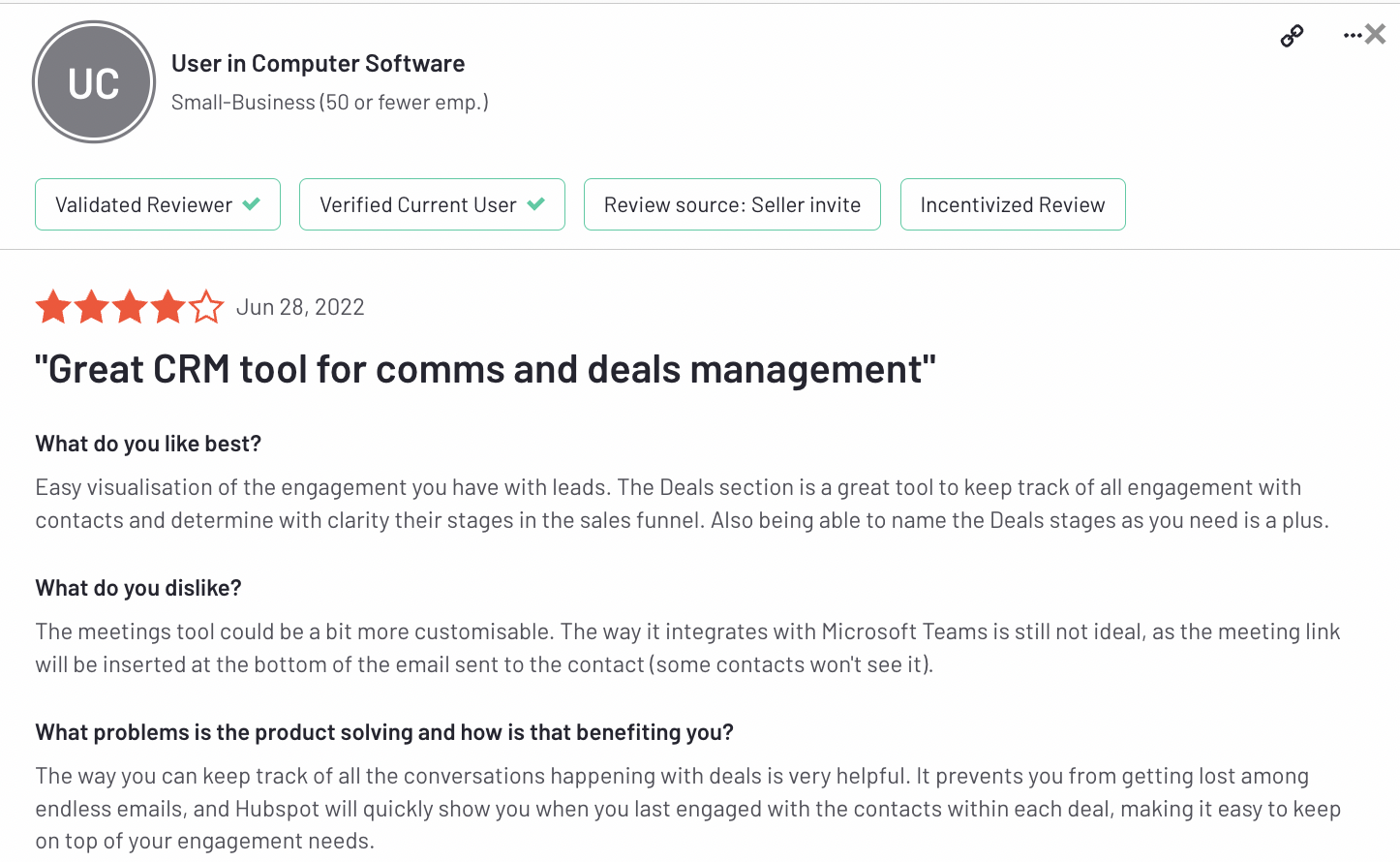Click the fourth filled rating star

168,307
